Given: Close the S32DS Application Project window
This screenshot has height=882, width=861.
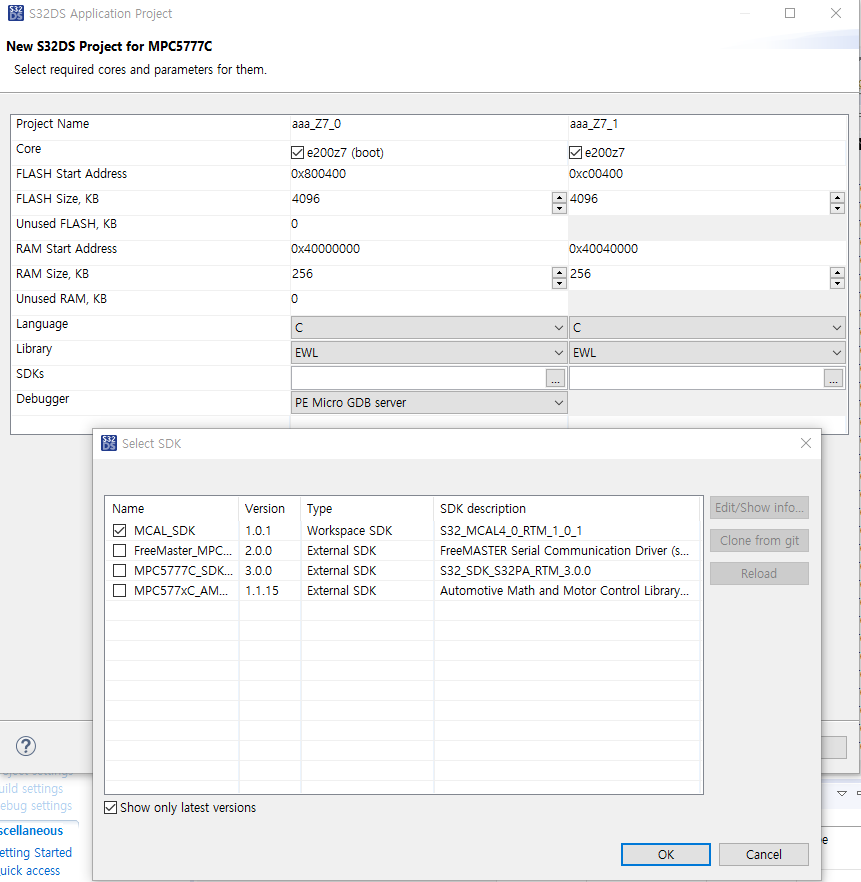Looking at the screenshot, I should click(x=836, y=13).
